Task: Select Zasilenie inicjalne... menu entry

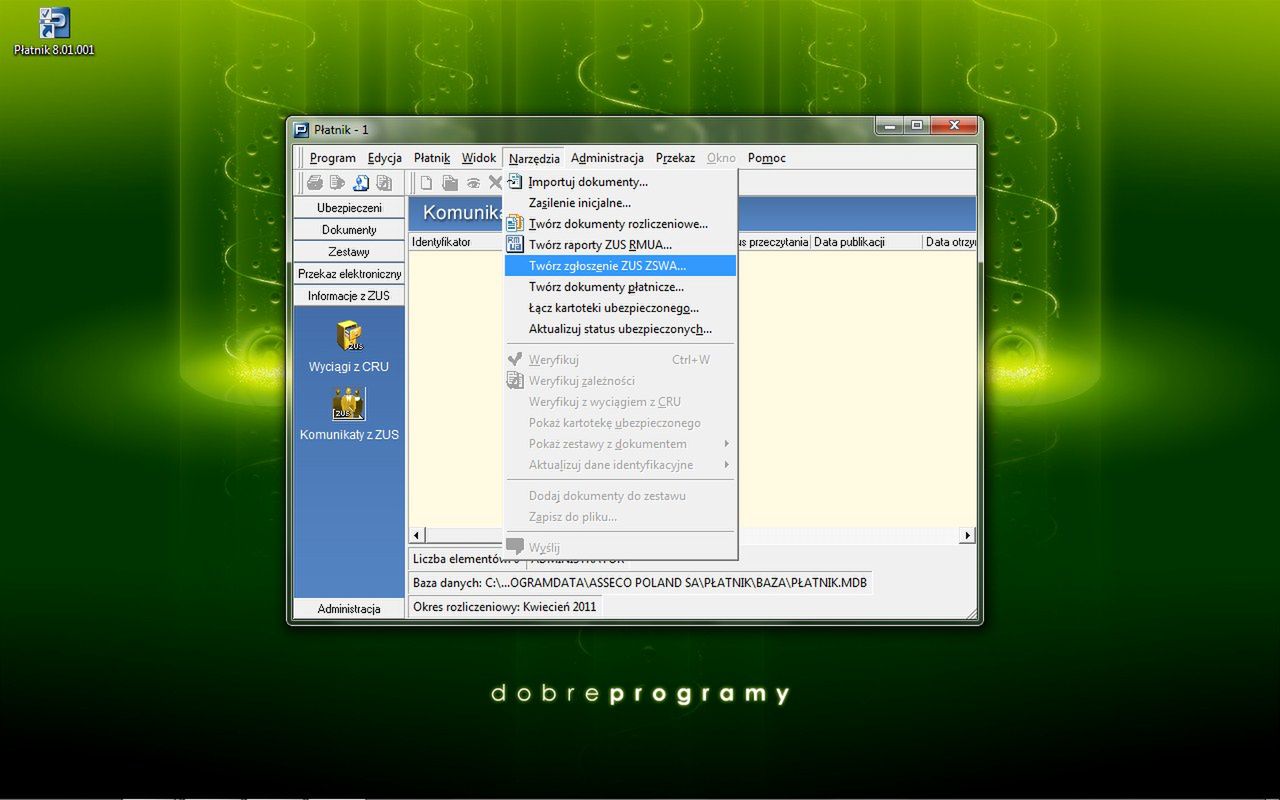Action: pos(620,203)
